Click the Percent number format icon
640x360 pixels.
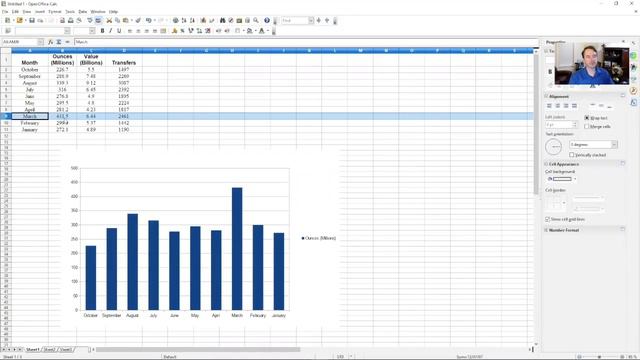tap(182, 31)
